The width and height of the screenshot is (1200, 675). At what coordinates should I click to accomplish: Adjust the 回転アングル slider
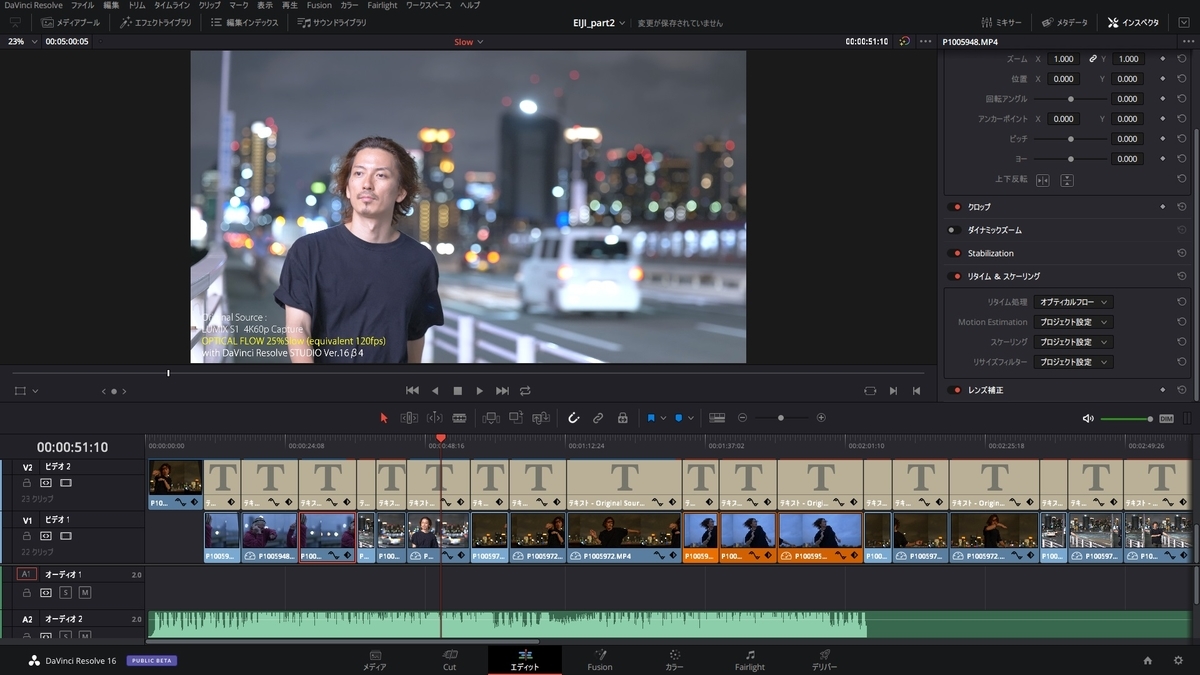tap(1071, 99)
